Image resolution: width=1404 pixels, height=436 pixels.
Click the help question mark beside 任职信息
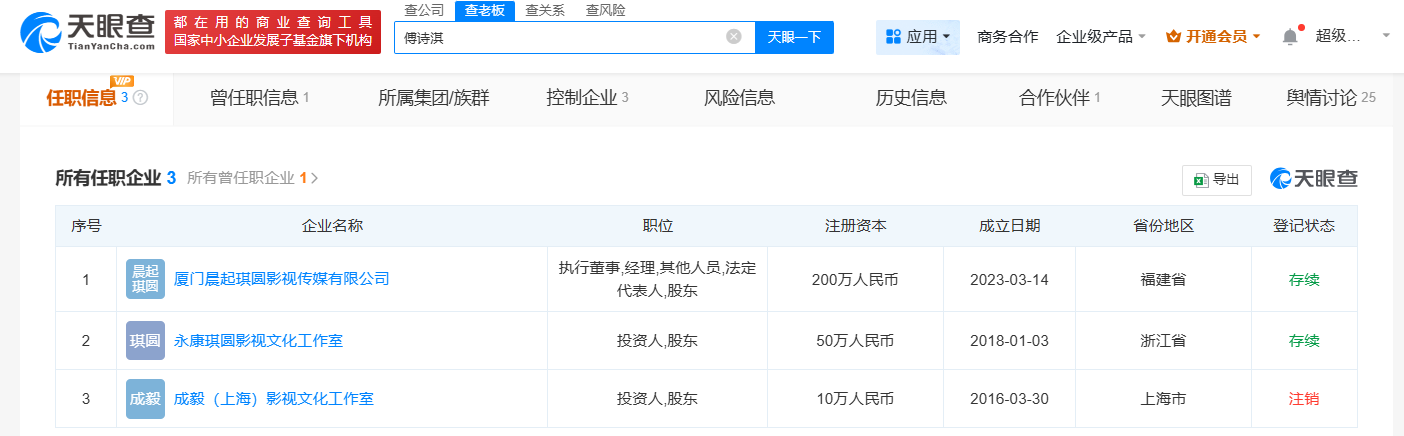(140, 98)
